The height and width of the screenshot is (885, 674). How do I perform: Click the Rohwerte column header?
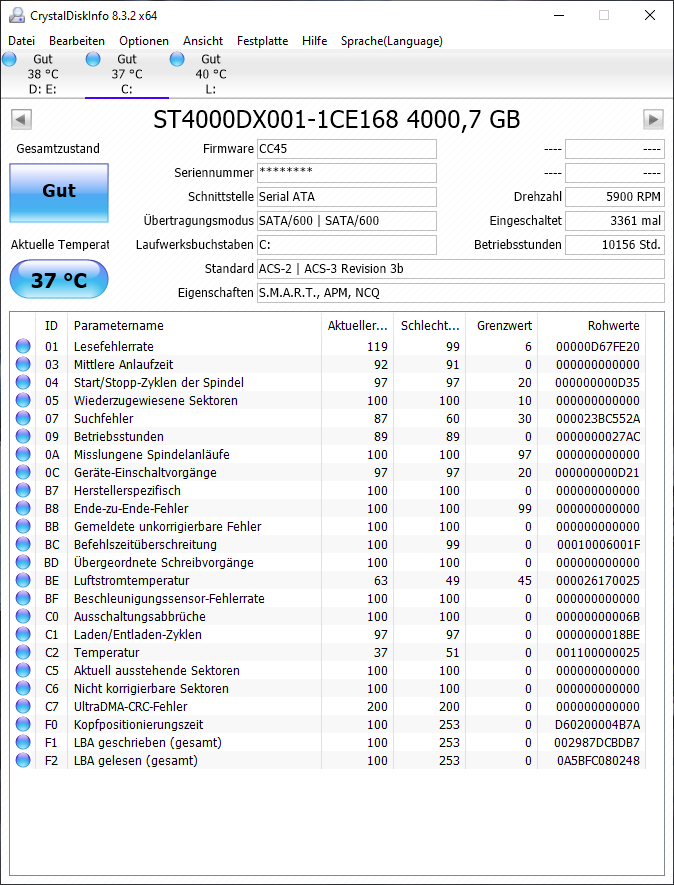591,326
